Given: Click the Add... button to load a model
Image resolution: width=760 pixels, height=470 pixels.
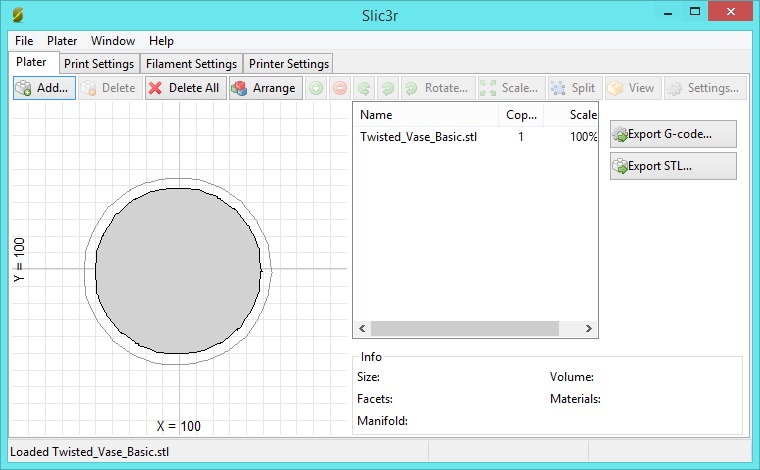Looking at the screenshot, I should (44, 88).
